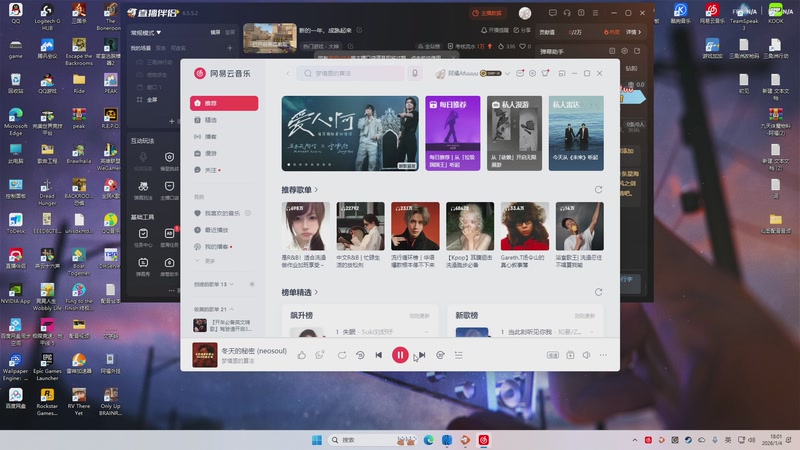Image resolution: width=800 pixels, height=450 pixels.
Task: Click the microphone listen icon beside search
Action: coord(415,73)
